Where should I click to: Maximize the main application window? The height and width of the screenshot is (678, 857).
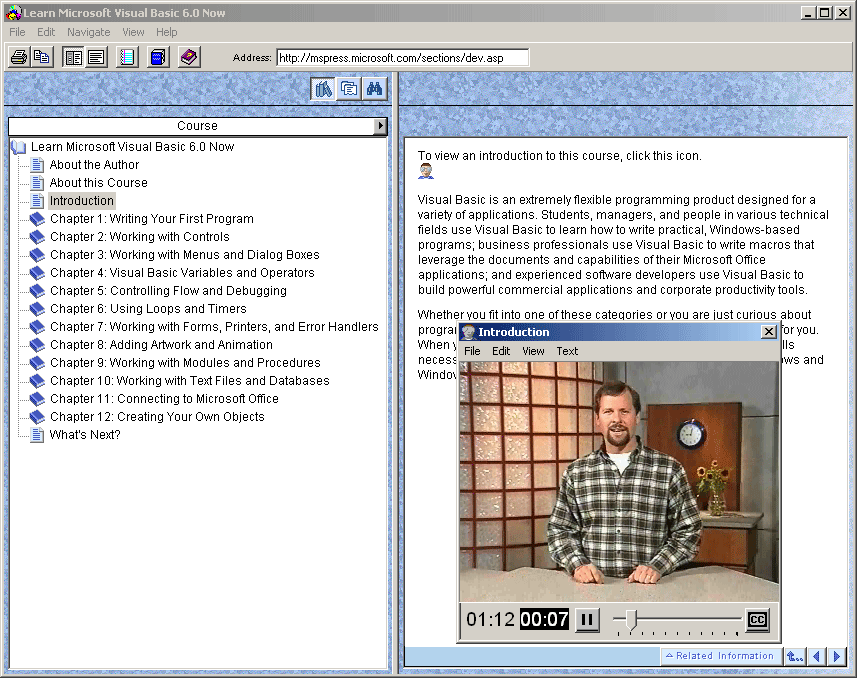pyautogui.click(x=825, y=13)
